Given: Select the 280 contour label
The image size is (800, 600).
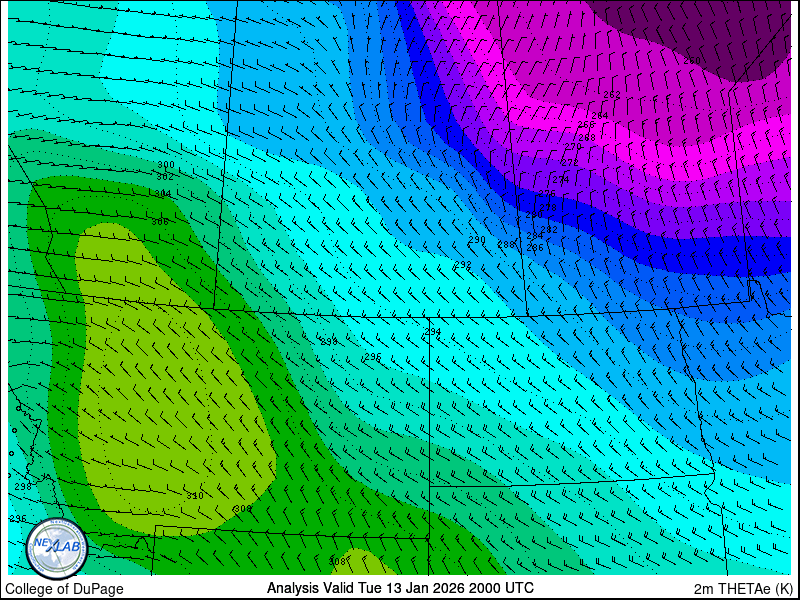Looking at the screenshot, I should tap(534, 215).
